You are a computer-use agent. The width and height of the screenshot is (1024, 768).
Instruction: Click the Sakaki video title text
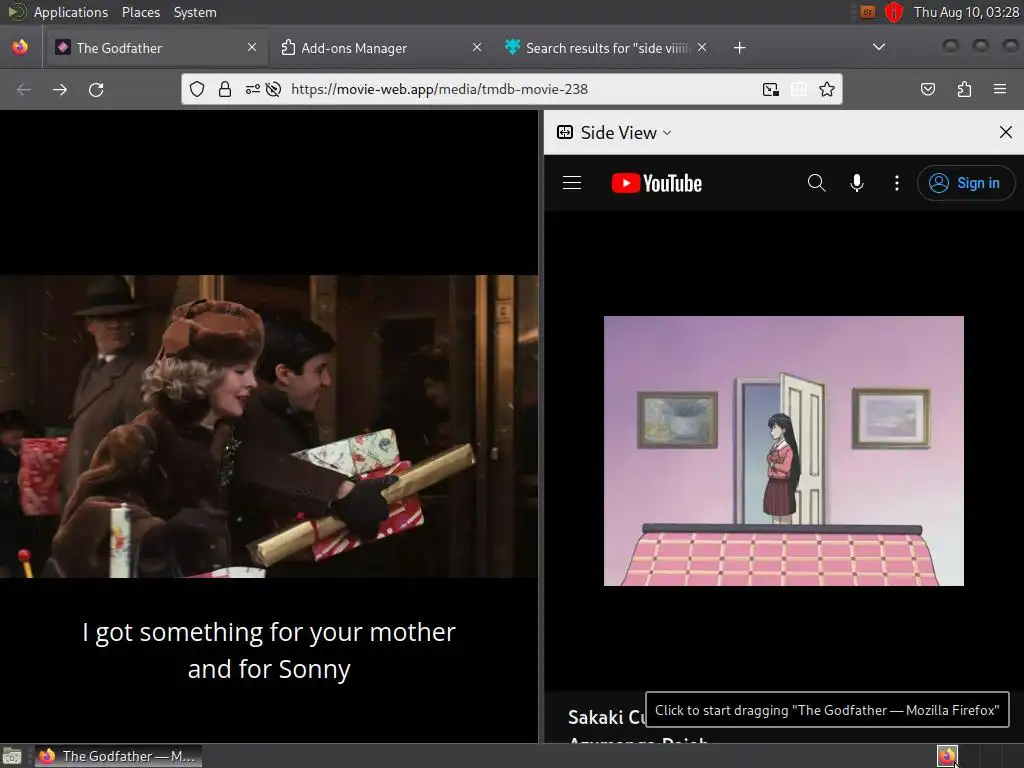tap(607, 717)
